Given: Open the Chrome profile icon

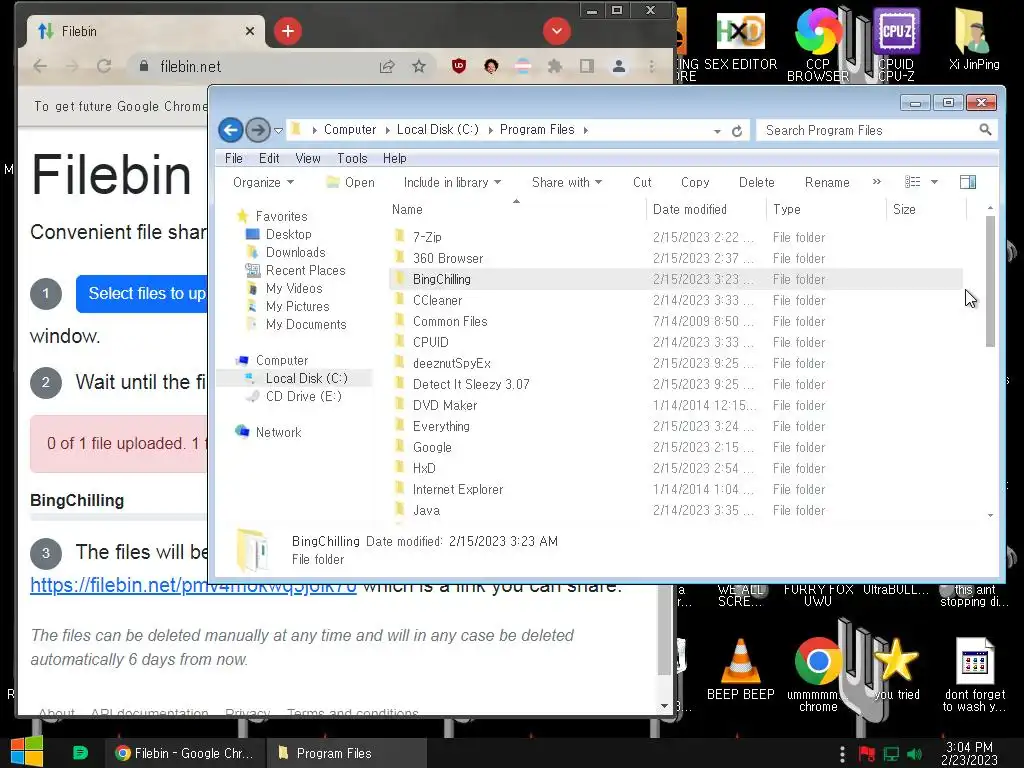Looking at the screenshot, I should coord(618,66).
